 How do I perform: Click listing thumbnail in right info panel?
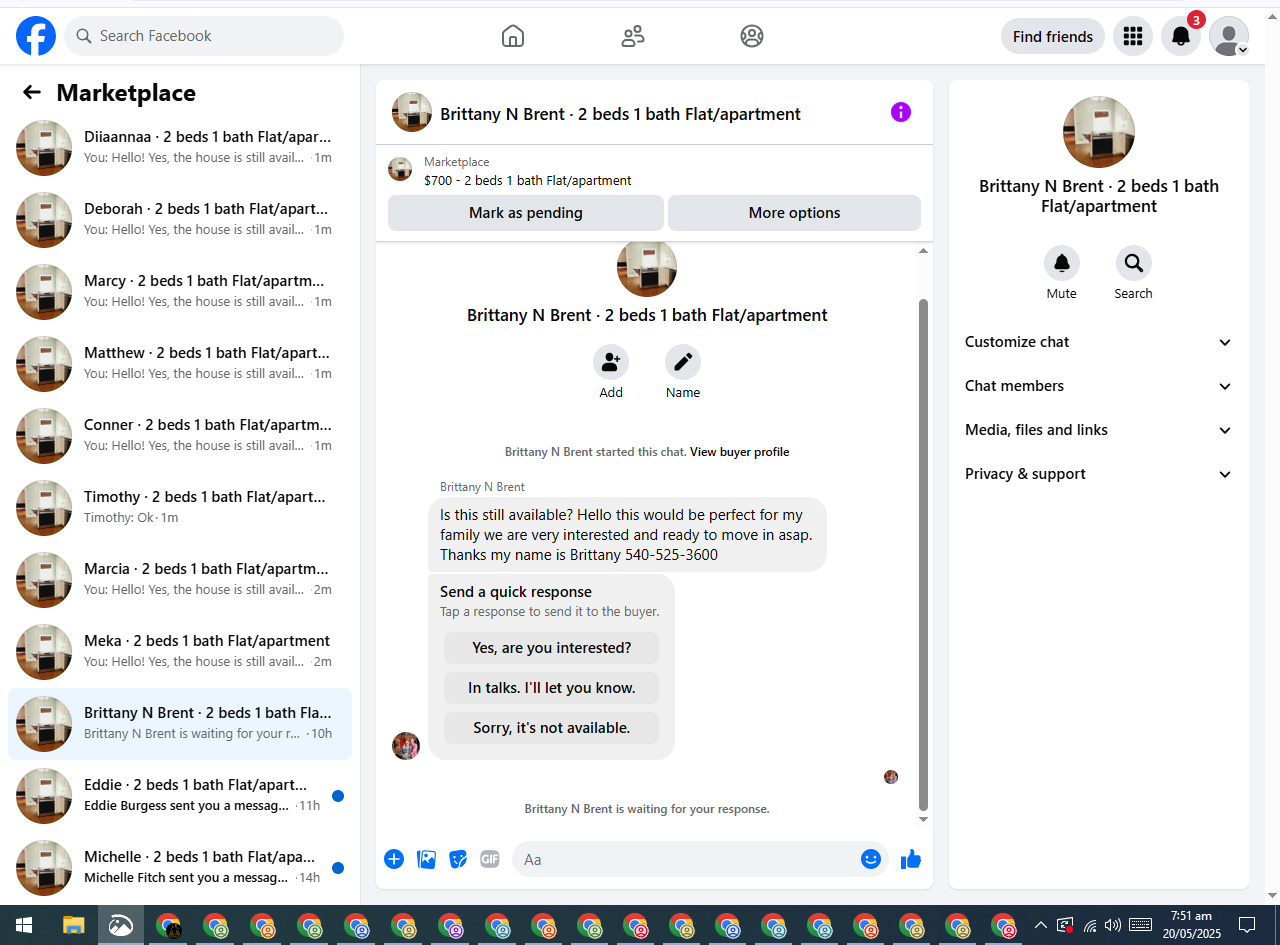[1099, 132]
